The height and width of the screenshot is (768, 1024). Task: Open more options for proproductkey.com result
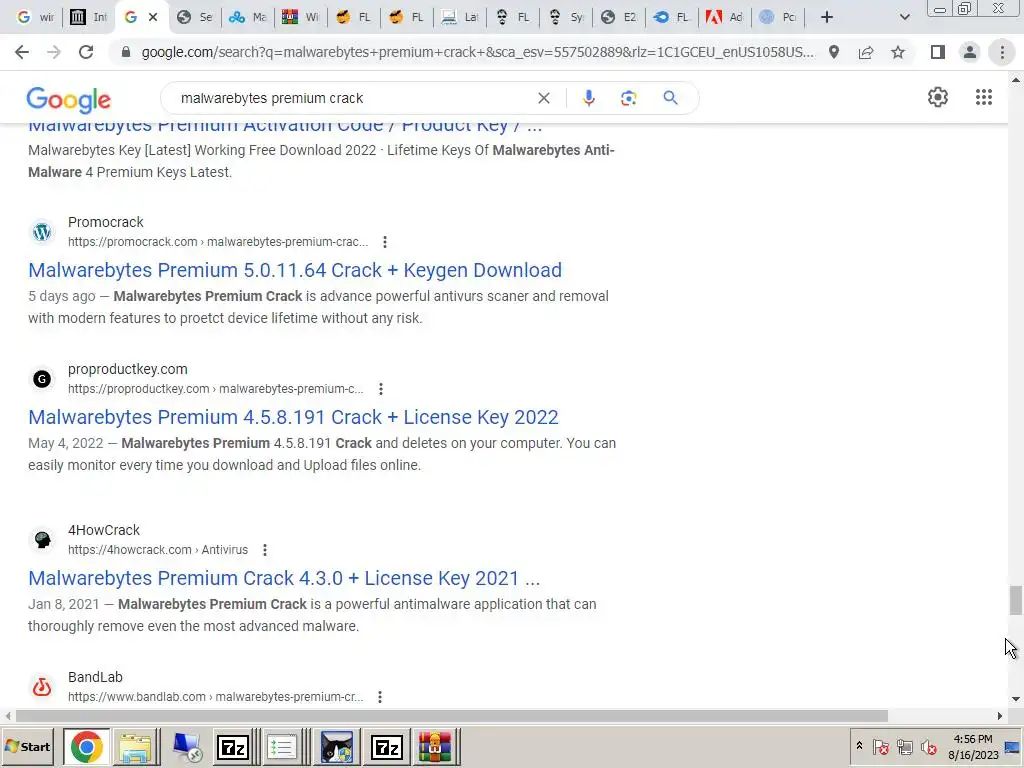point(381,389)
